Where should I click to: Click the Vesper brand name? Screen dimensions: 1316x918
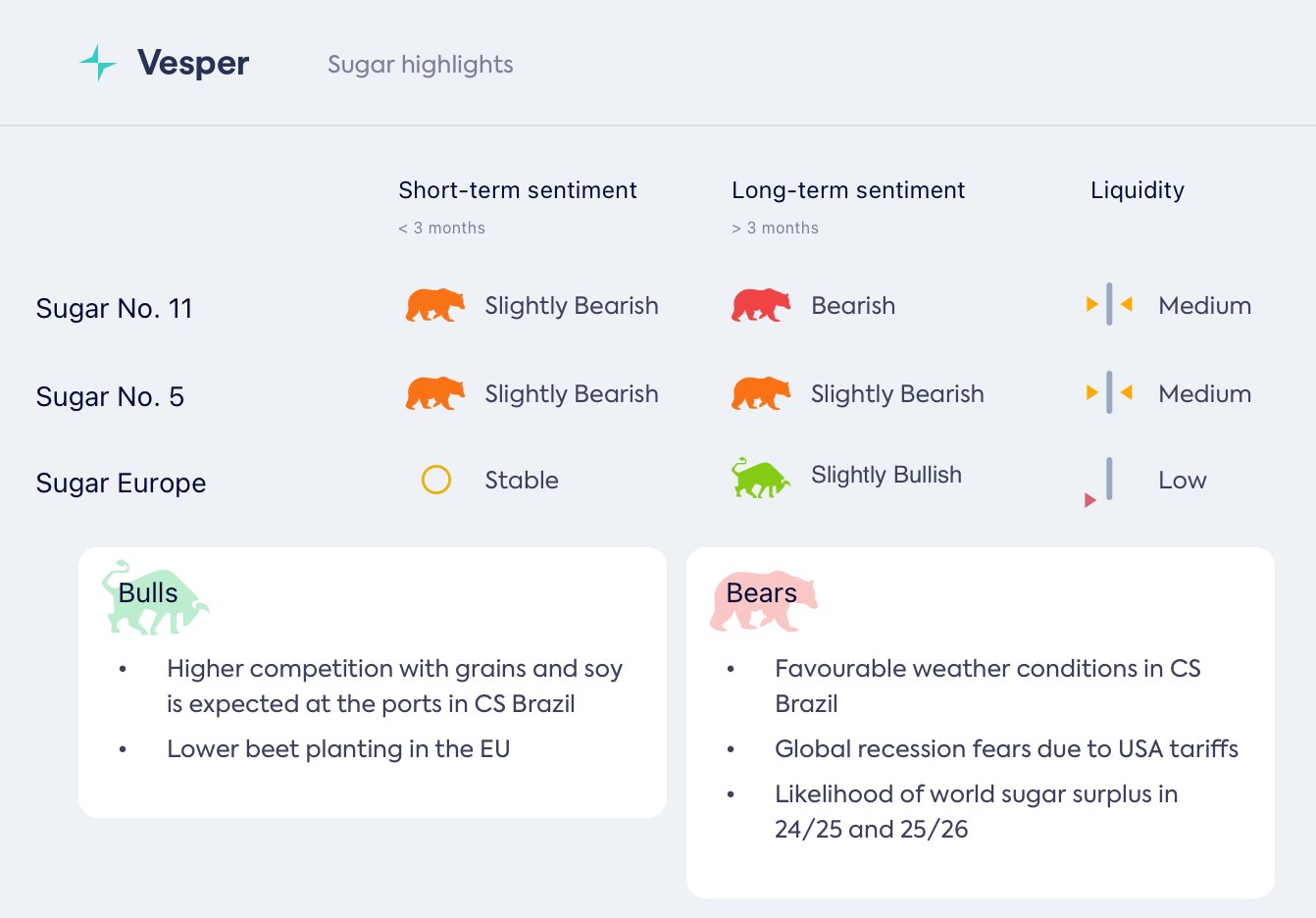pos(193,64)
